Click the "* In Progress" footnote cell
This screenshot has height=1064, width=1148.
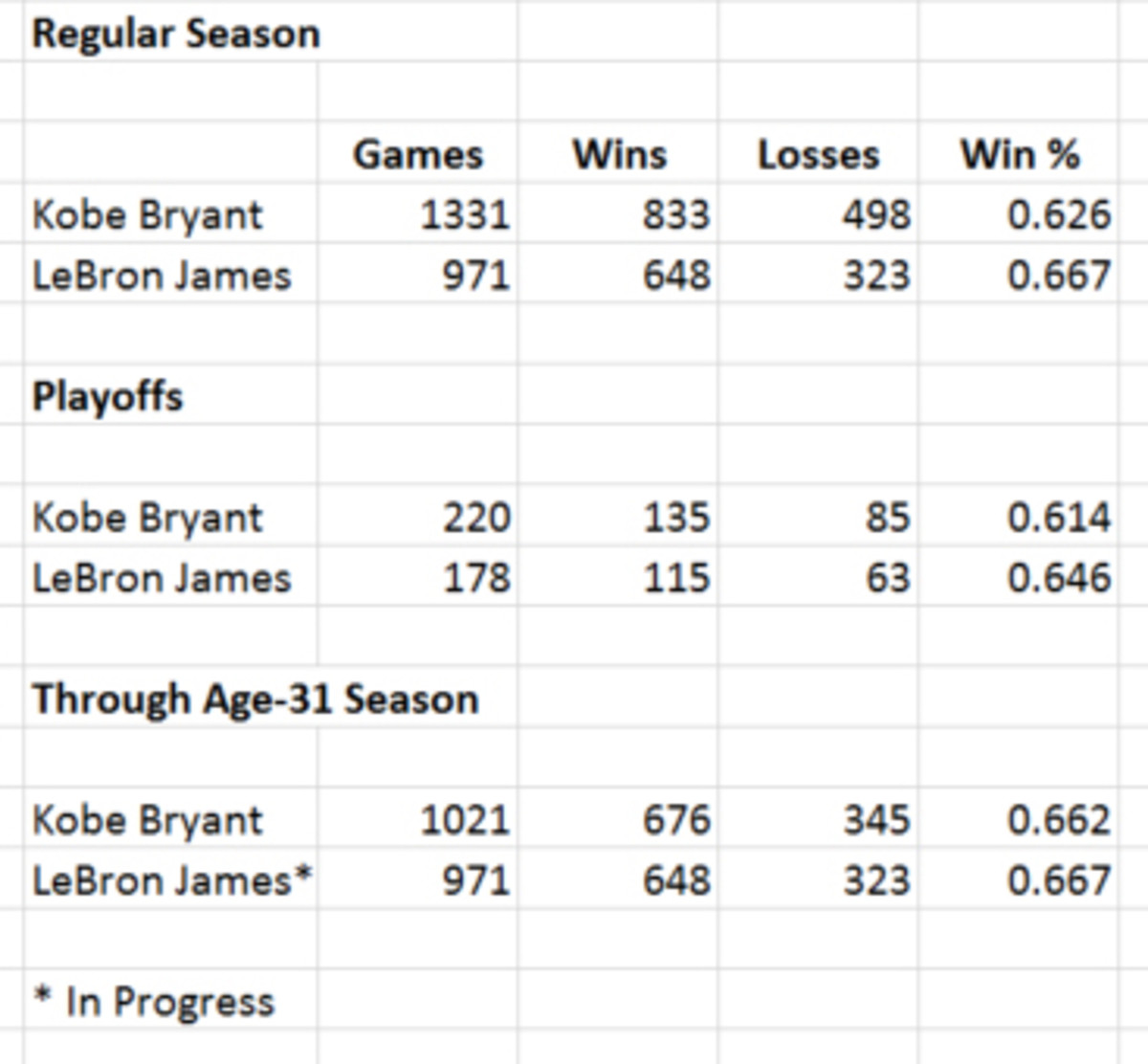coord(153,1002)
